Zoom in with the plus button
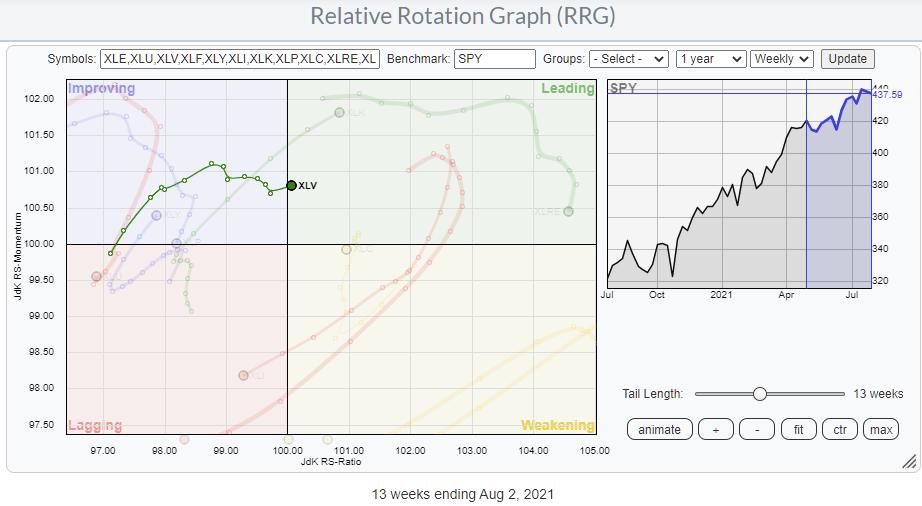This screenshot has height=506, width=922. [715, 429]
